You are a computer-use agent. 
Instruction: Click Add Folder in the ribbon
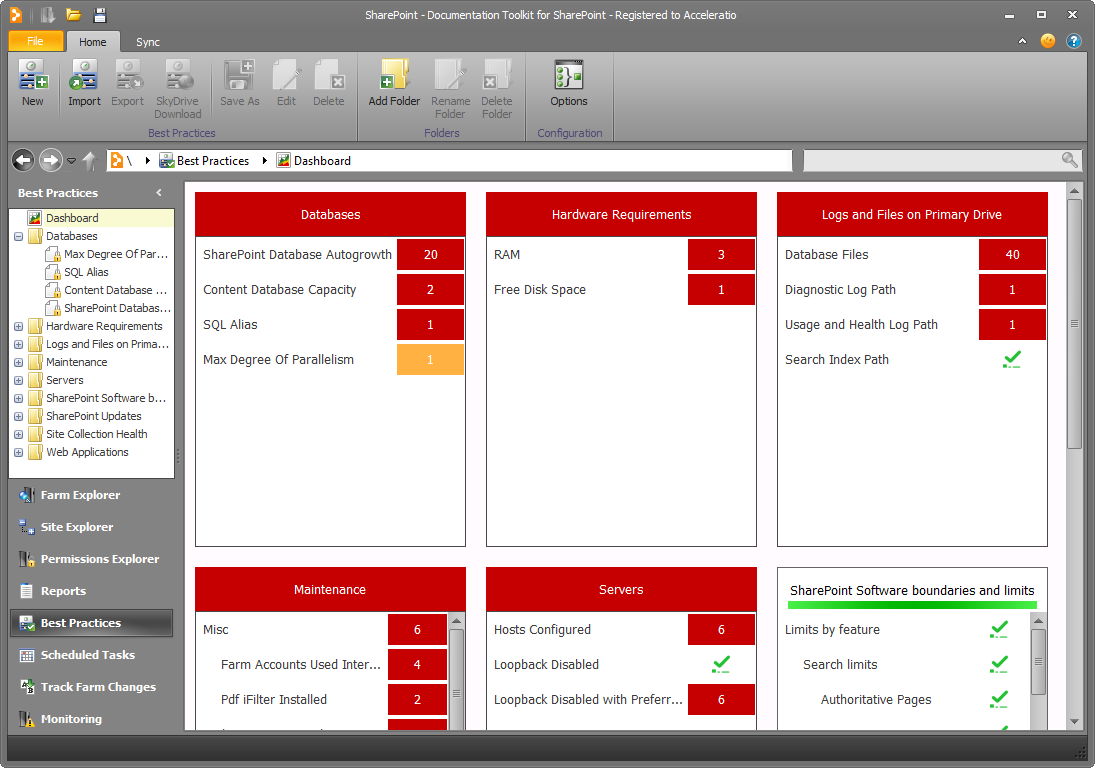coord(394,82)
